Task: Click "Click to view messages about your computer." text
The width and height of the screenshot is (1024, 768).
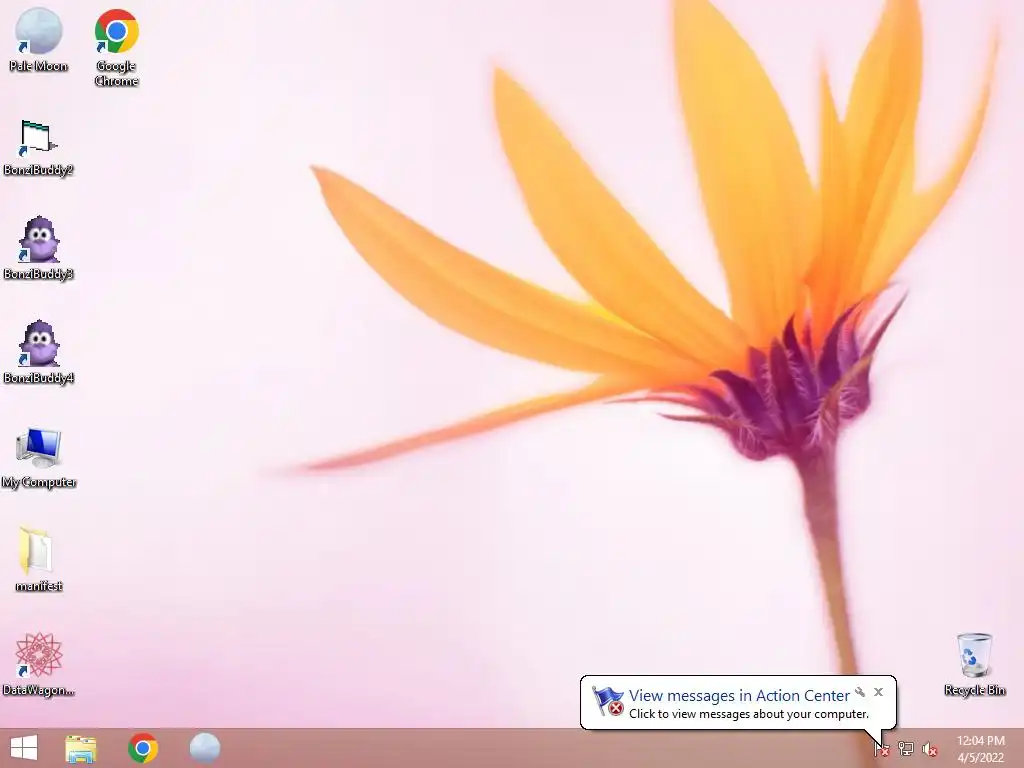Action: pyautogui.click(x=749, y=714)
